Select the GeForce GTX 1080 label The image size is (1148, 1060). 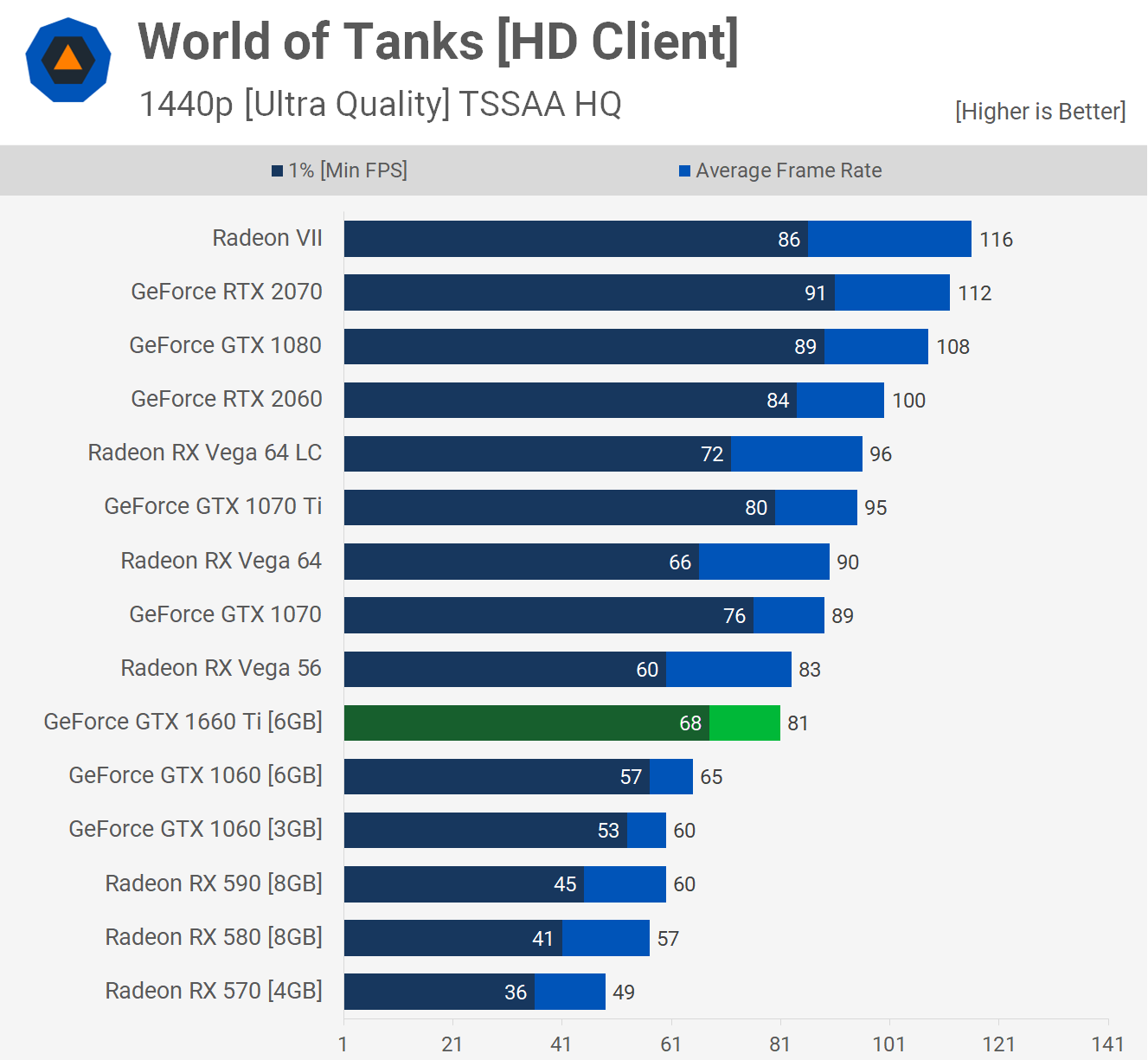click(225, 345)
